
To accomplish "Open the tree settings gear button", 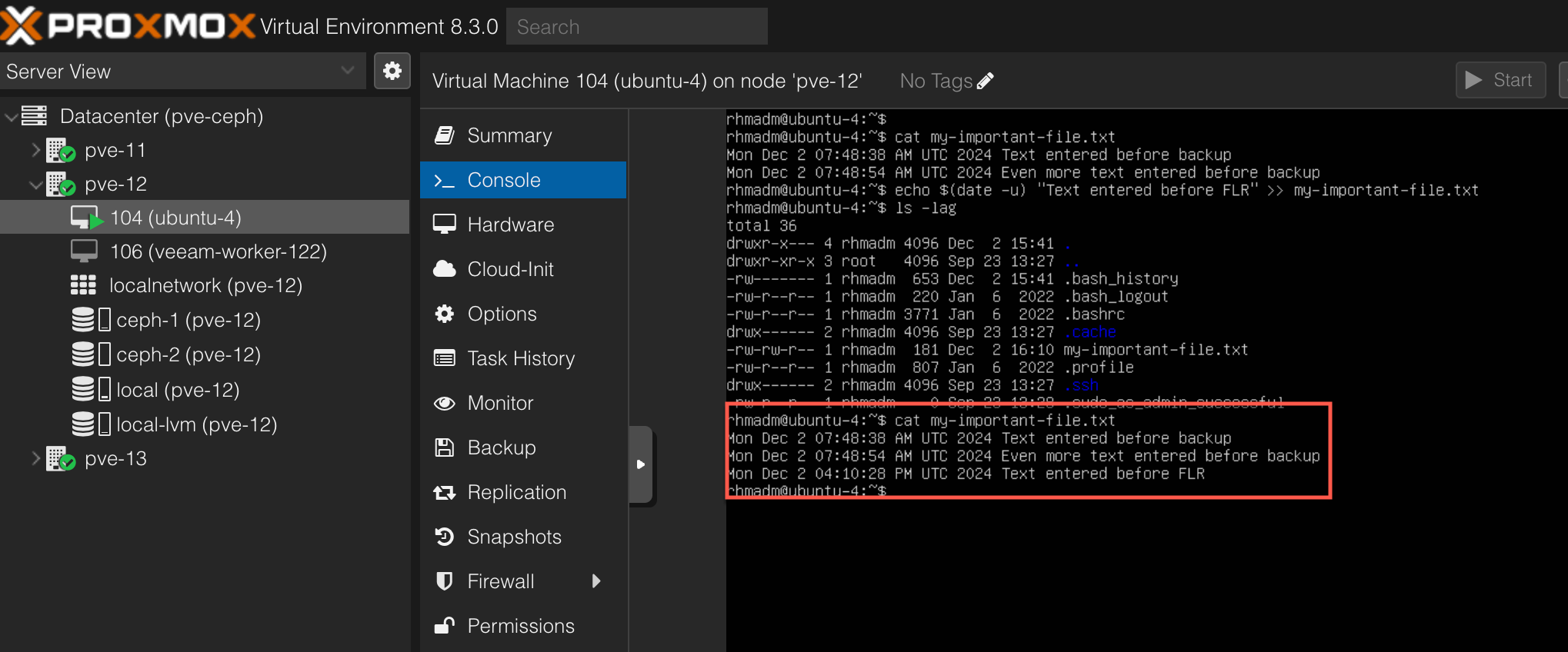I will tap(392, 72).
